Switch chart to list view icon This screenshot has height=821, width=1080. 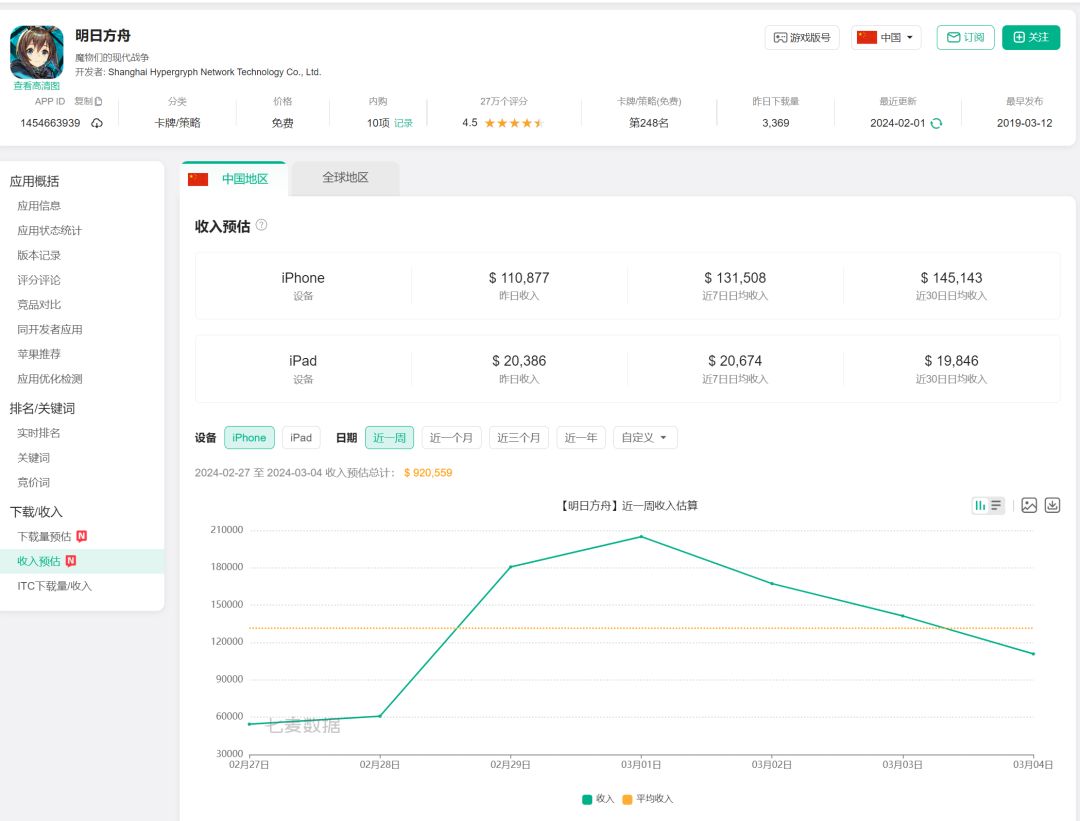(x=996, y=505)
